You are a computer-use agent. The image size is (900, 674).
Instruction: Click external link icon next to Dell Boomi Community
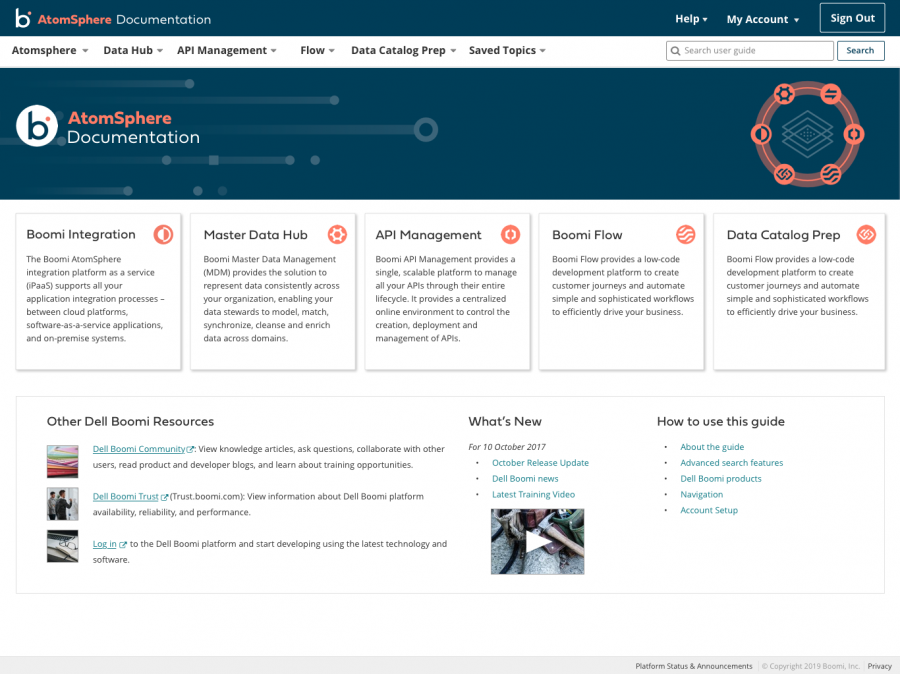pyautogui.click(x=191, y=450)
